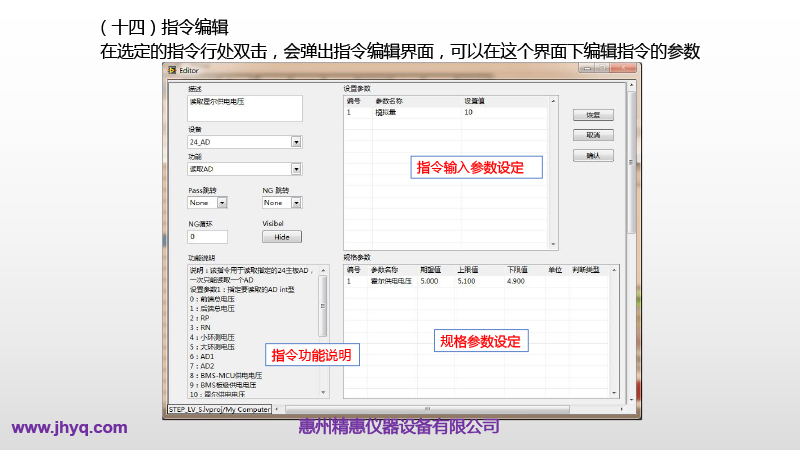Click the Editor window vertical scrollbar thumb
The width and height of the screenshot is (800, 450).
point(631,162)
